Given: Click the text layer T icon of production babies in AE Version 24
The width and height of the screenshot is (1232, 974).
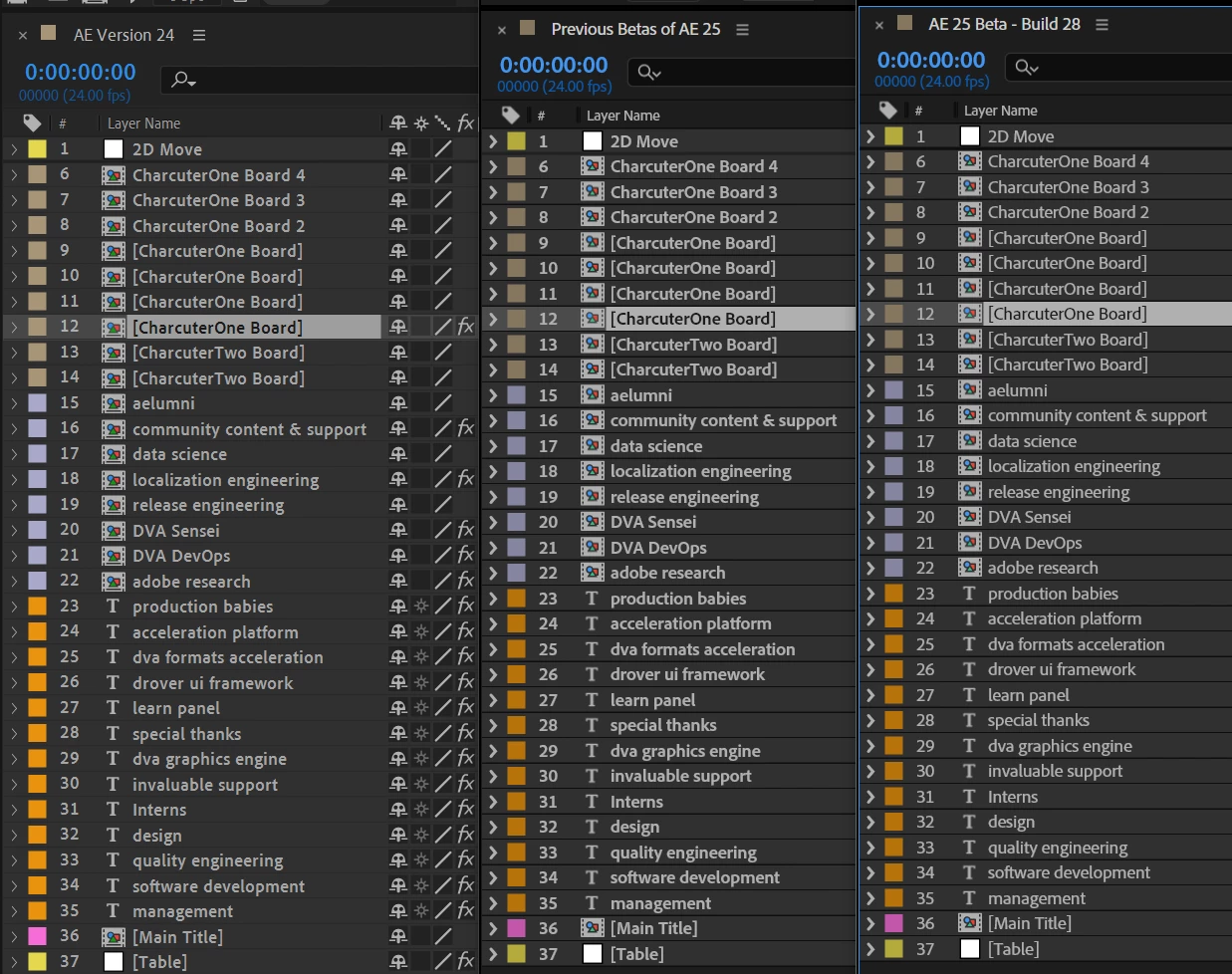Looking at the screenshot, I should pyautogui.click(x=113, y=606).
